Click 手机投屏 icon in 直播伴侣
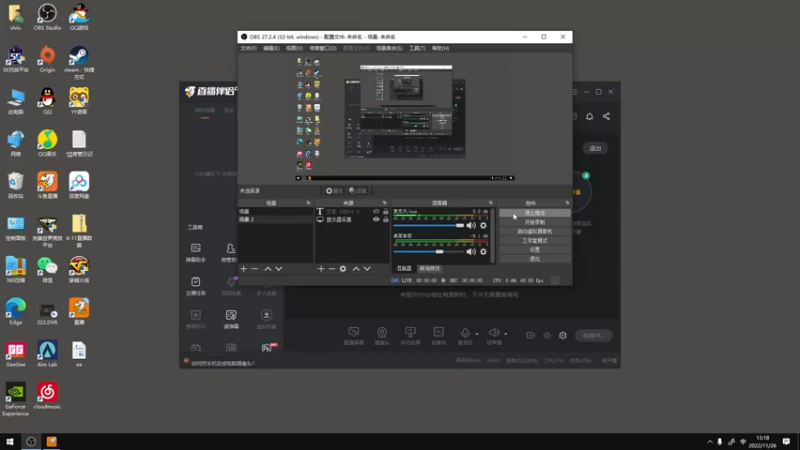Viewport: 800px width, 450px height. pos(410,335)
